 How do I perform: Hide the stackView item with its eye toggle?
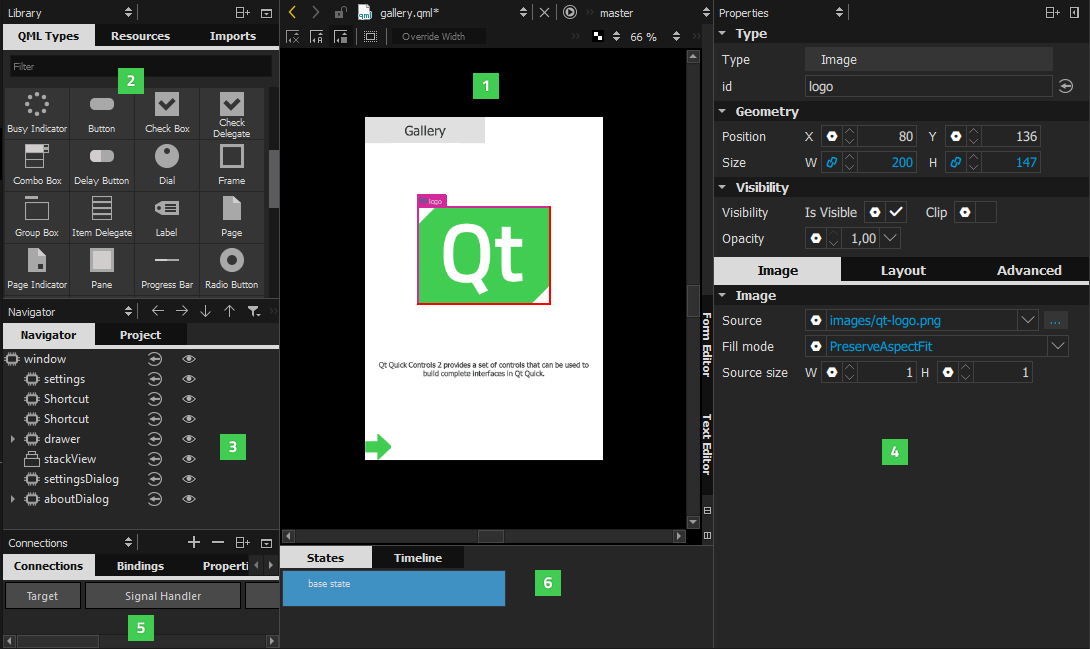click(x=188, y=459)
